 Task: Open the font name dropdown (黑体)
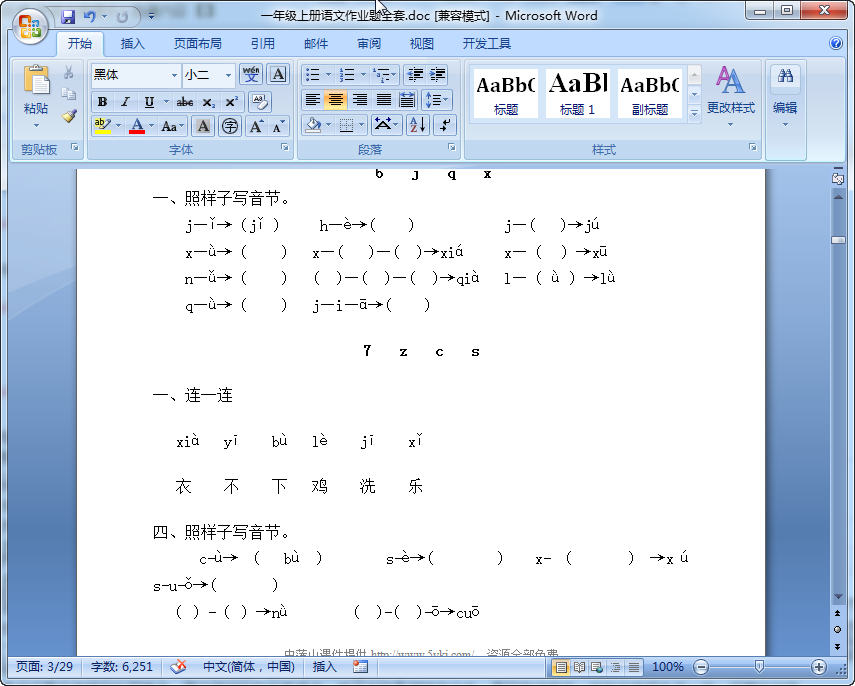click(x=174, y=75)
